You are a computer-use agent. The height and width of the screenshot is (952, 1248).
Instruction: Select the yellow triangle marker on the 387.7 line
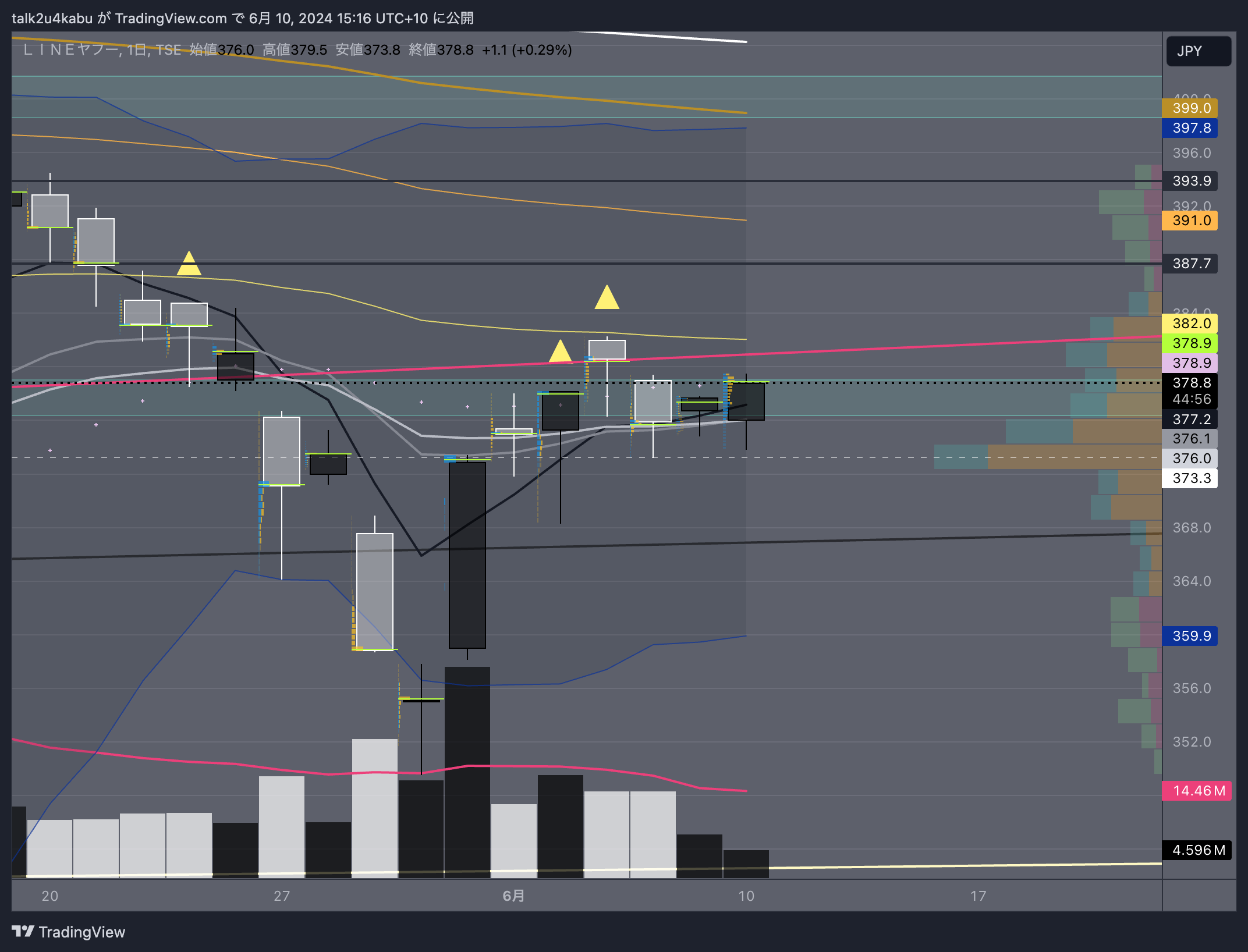coord(189,263)
